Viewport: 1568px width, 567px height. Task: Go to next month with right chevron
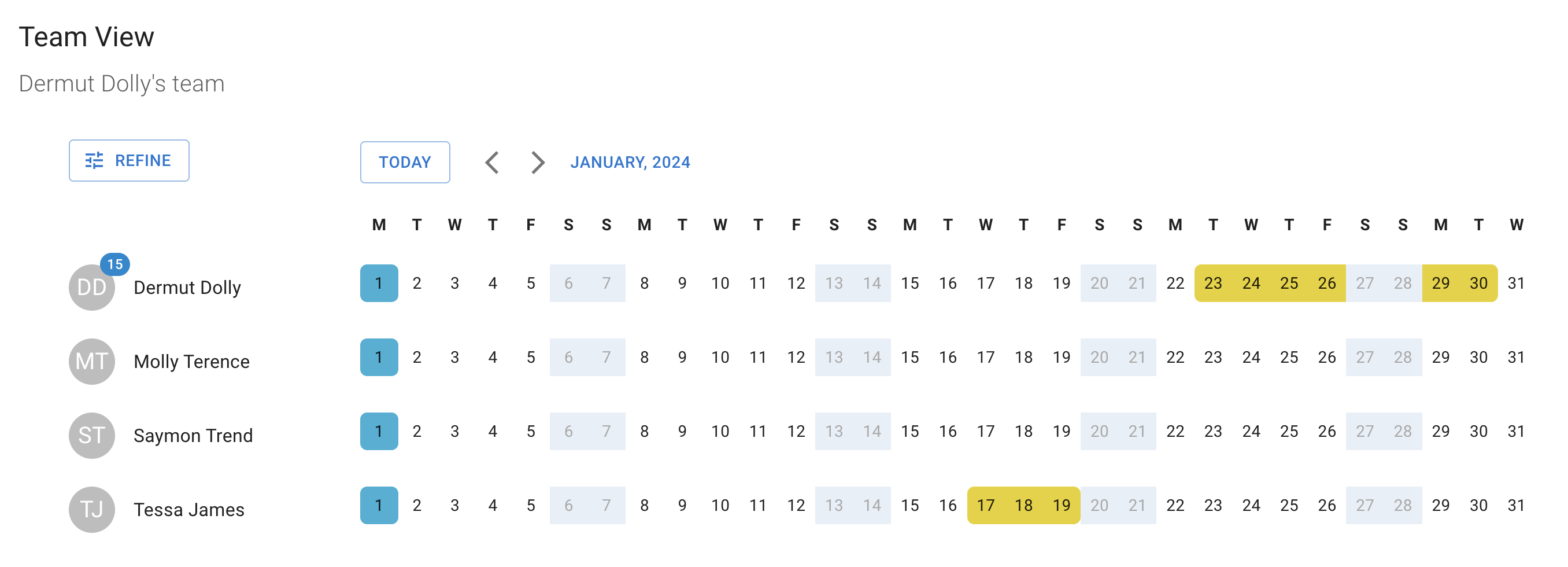pyautogui.click(x=538, y=163)
